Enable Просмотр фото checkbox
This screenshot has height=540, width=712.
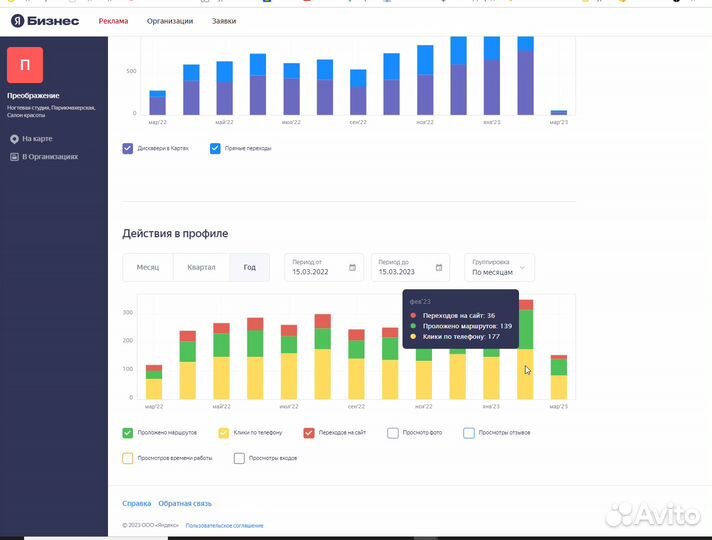393,433
